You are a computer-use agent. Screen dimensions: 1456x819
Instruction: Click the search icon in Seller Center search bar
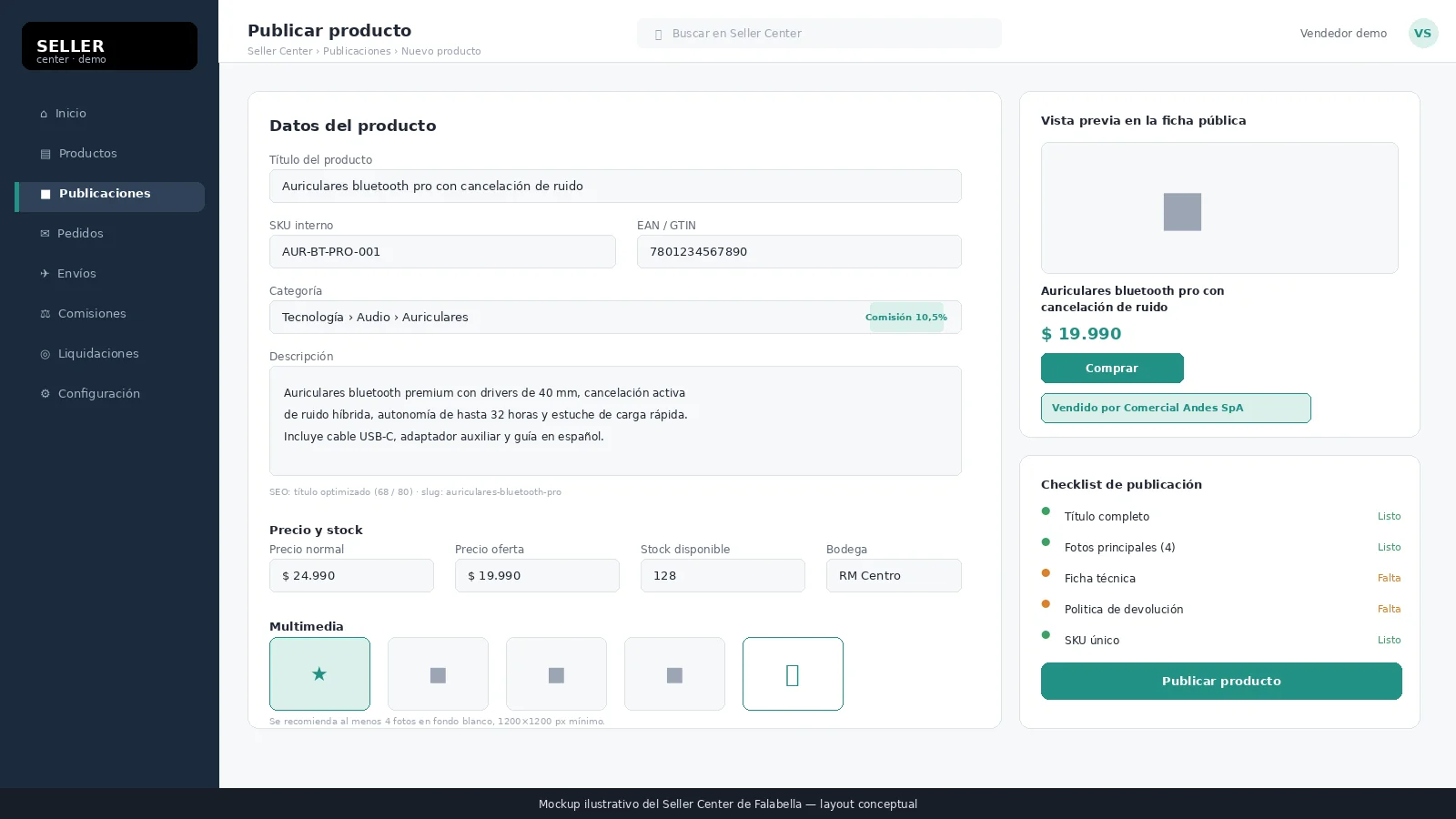pos(658,35)
